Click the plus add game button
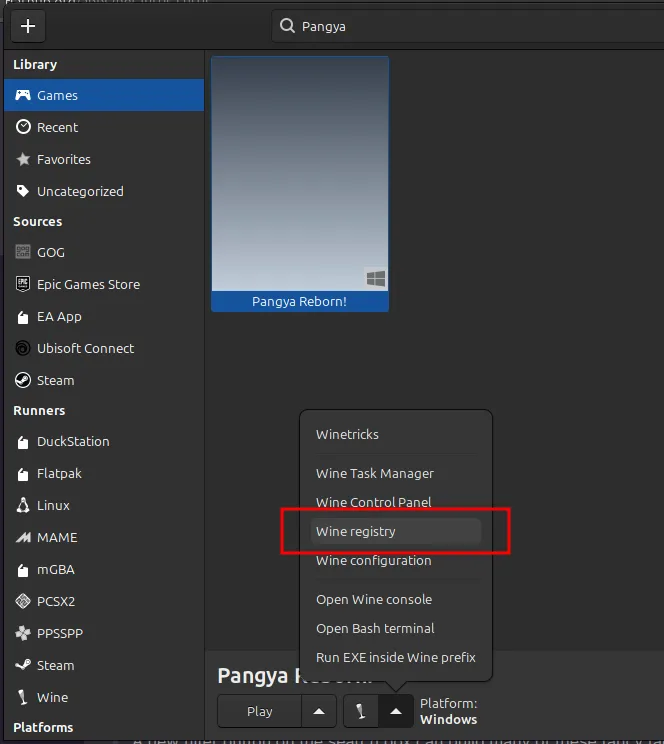Viewport: 664px width, 744px height. [x=28, y=26]
